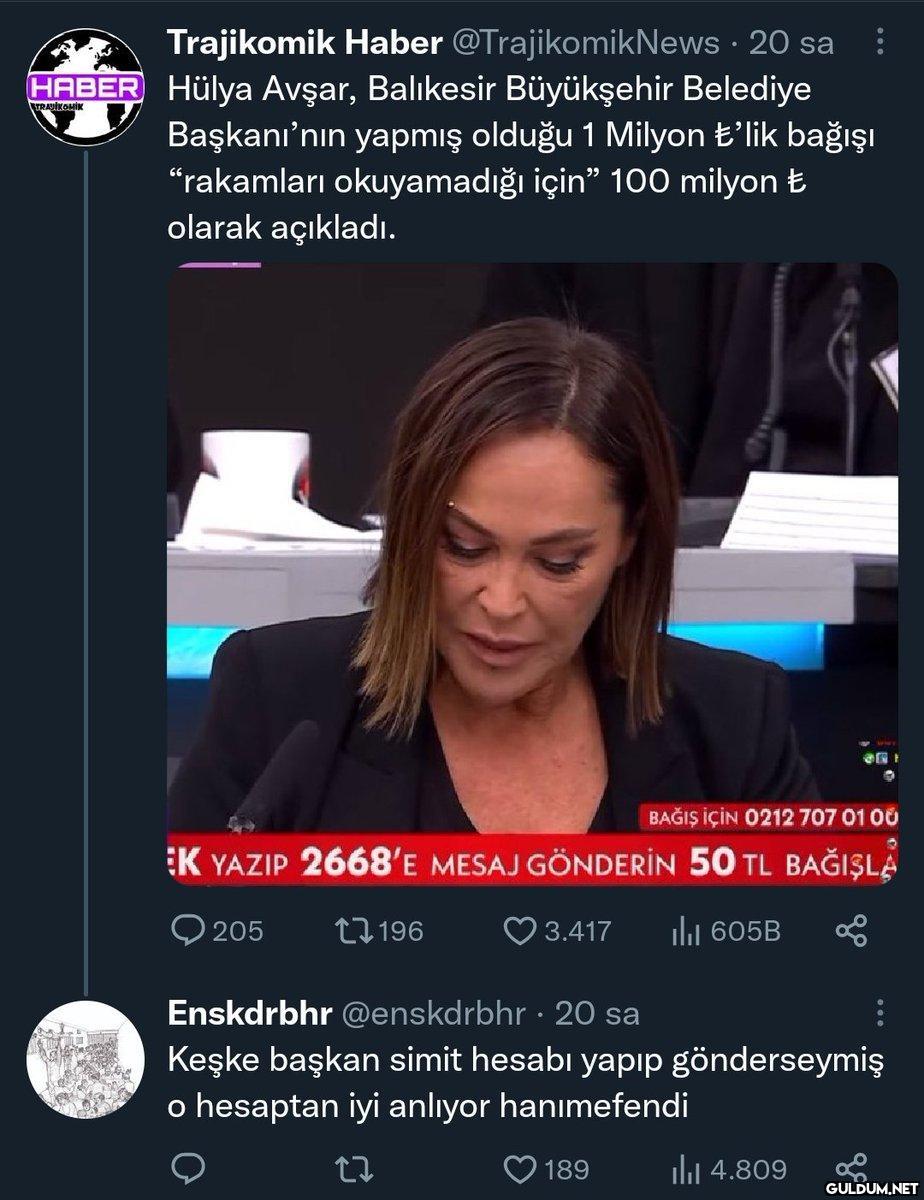Like Enskdrbhr's reply with 189 likes
The width and height of the screenshot is (924, 1200).
click(x=519, y=1168)
